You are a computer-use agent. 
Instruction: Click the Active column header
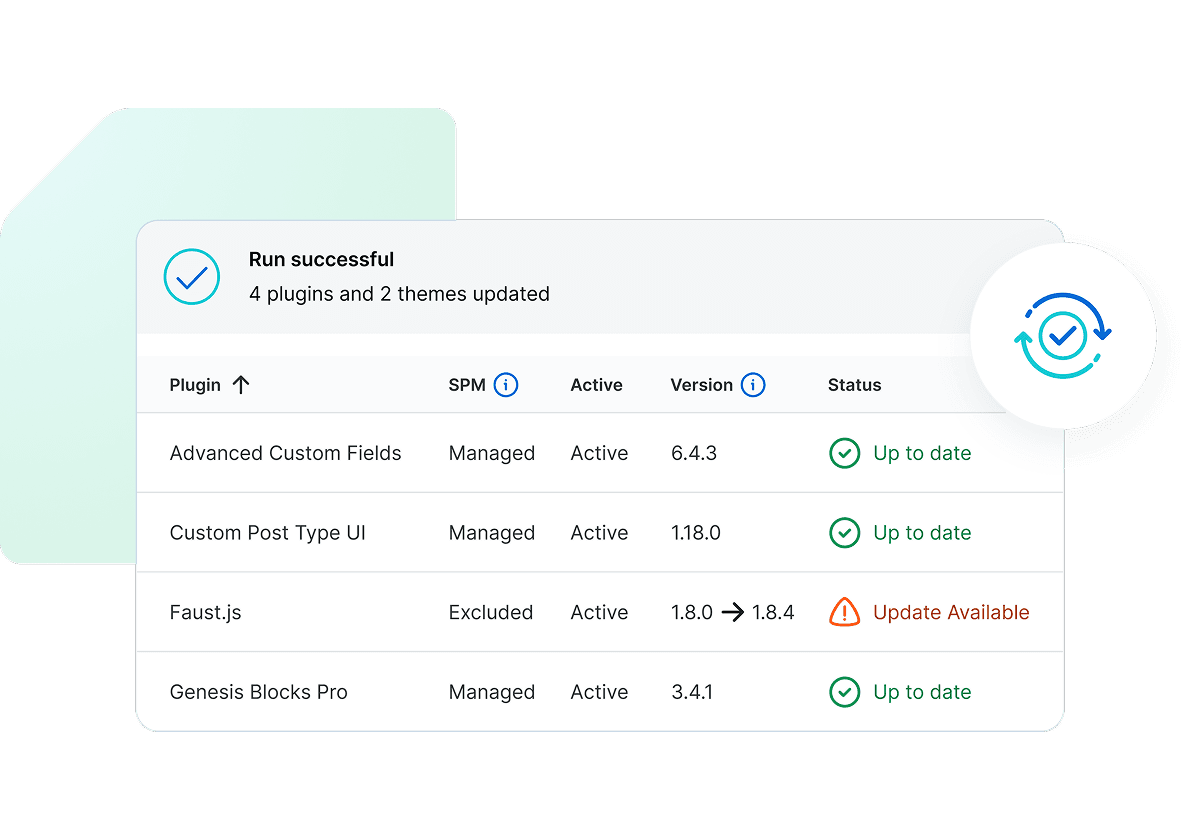click(x=596, y=385)
